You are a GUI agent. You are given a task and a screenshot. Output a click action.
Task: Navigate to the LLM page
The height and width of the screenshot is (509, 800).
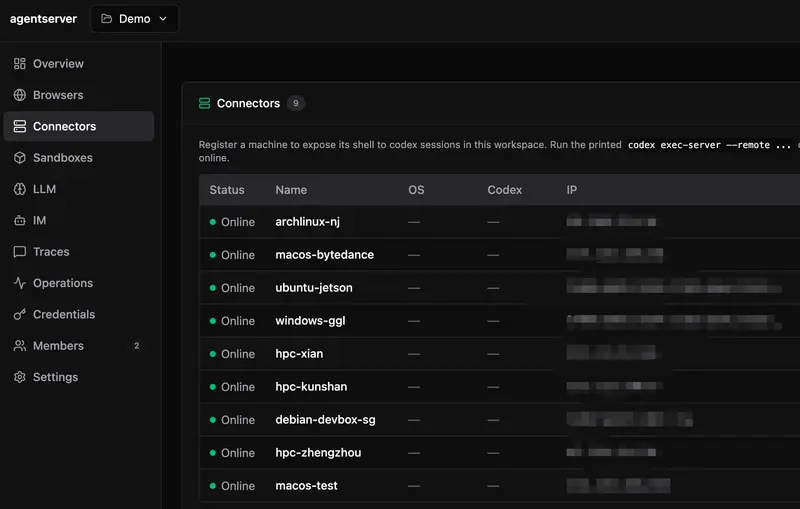pyautogui.click(x=79, y=189)
